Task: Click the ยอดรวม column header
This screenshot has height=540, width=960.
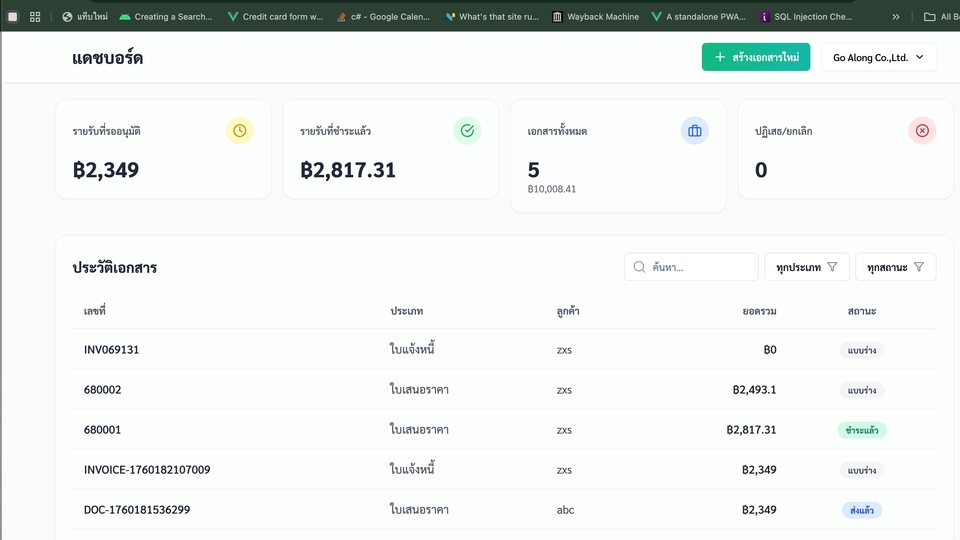Action: point(759,312)
